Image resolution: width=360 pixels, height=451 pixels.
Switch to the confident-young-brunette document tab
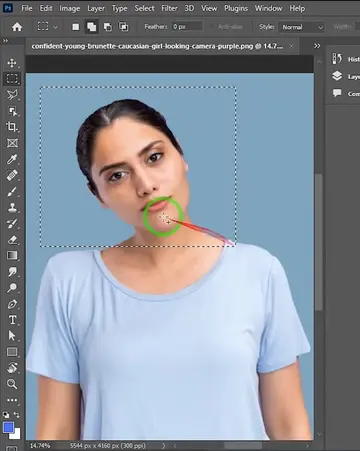coord(157,46)
